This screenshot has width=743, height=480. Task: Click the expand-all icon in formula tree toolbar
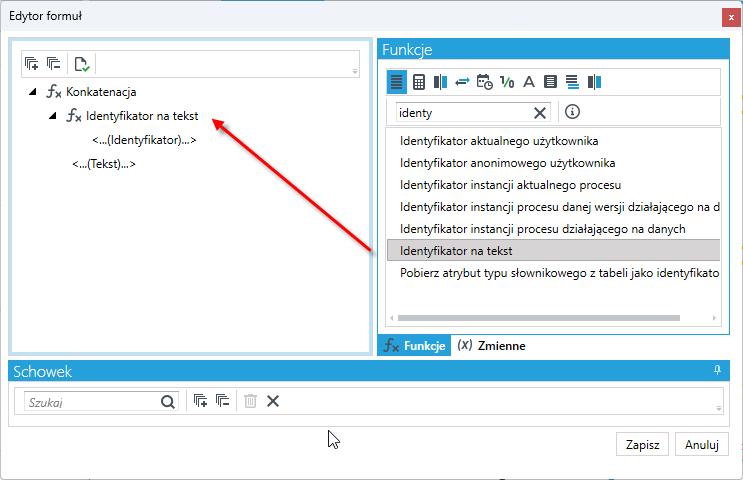tap(32, 63)
